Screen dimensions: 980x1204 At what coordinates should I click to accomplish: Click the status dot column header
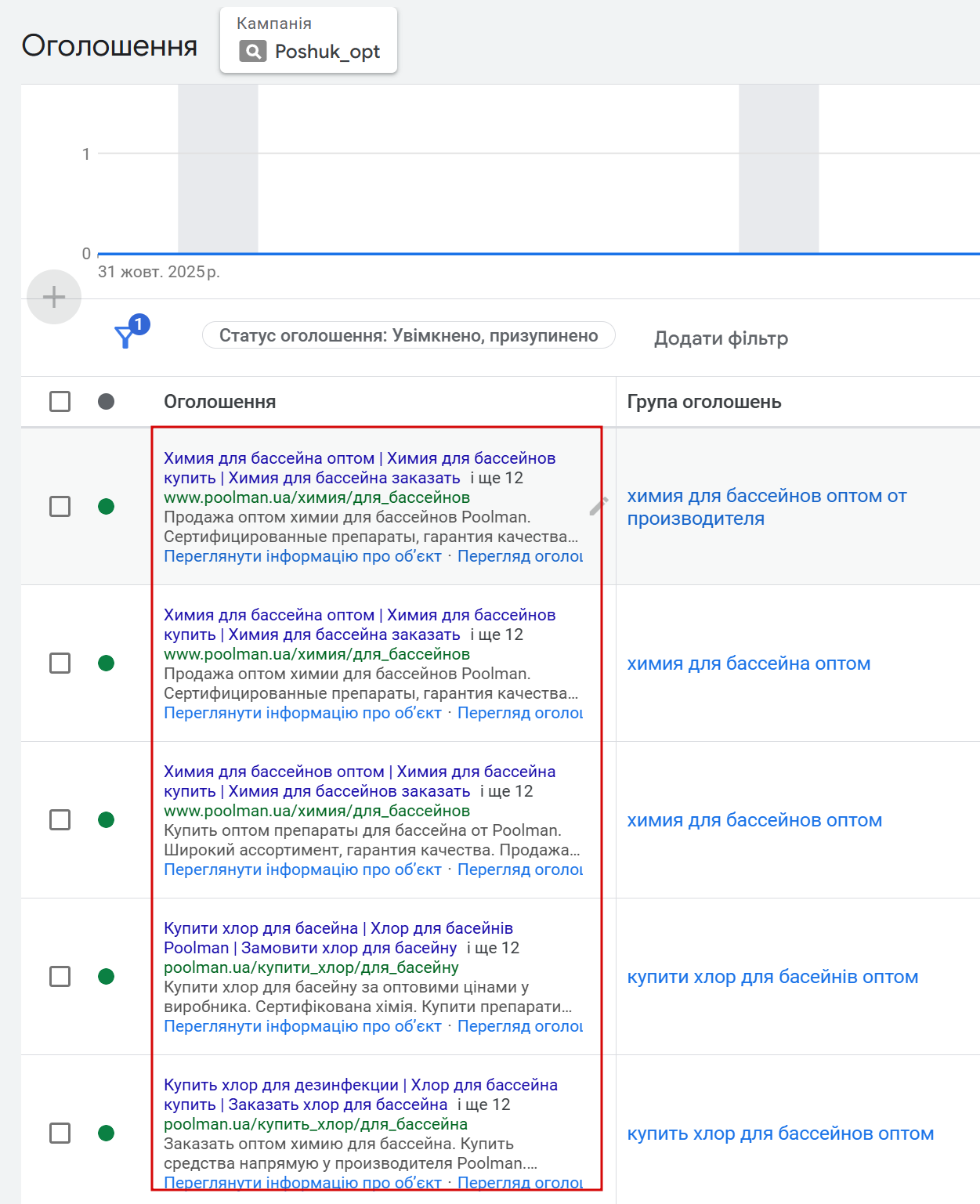pyautogui.click(x=107, y=402)
